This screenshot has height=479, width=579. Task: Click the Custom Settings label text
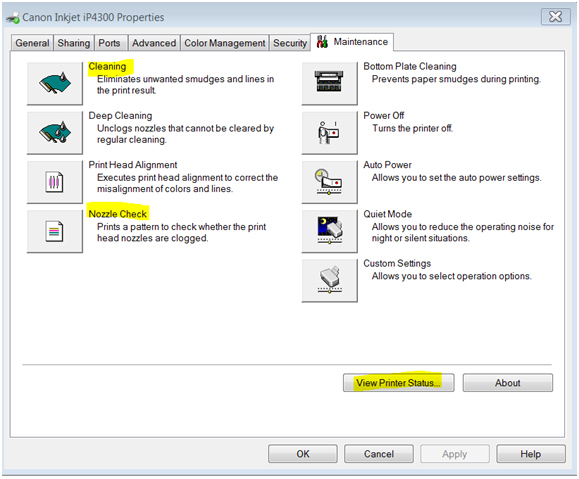[x=397, y=263]
